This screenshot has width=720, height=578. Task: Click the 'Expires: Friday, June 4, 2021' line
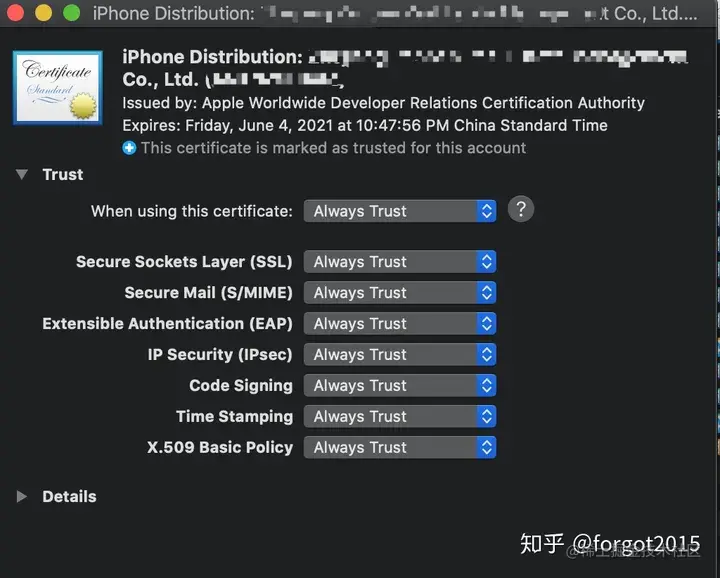click(365, 125)
